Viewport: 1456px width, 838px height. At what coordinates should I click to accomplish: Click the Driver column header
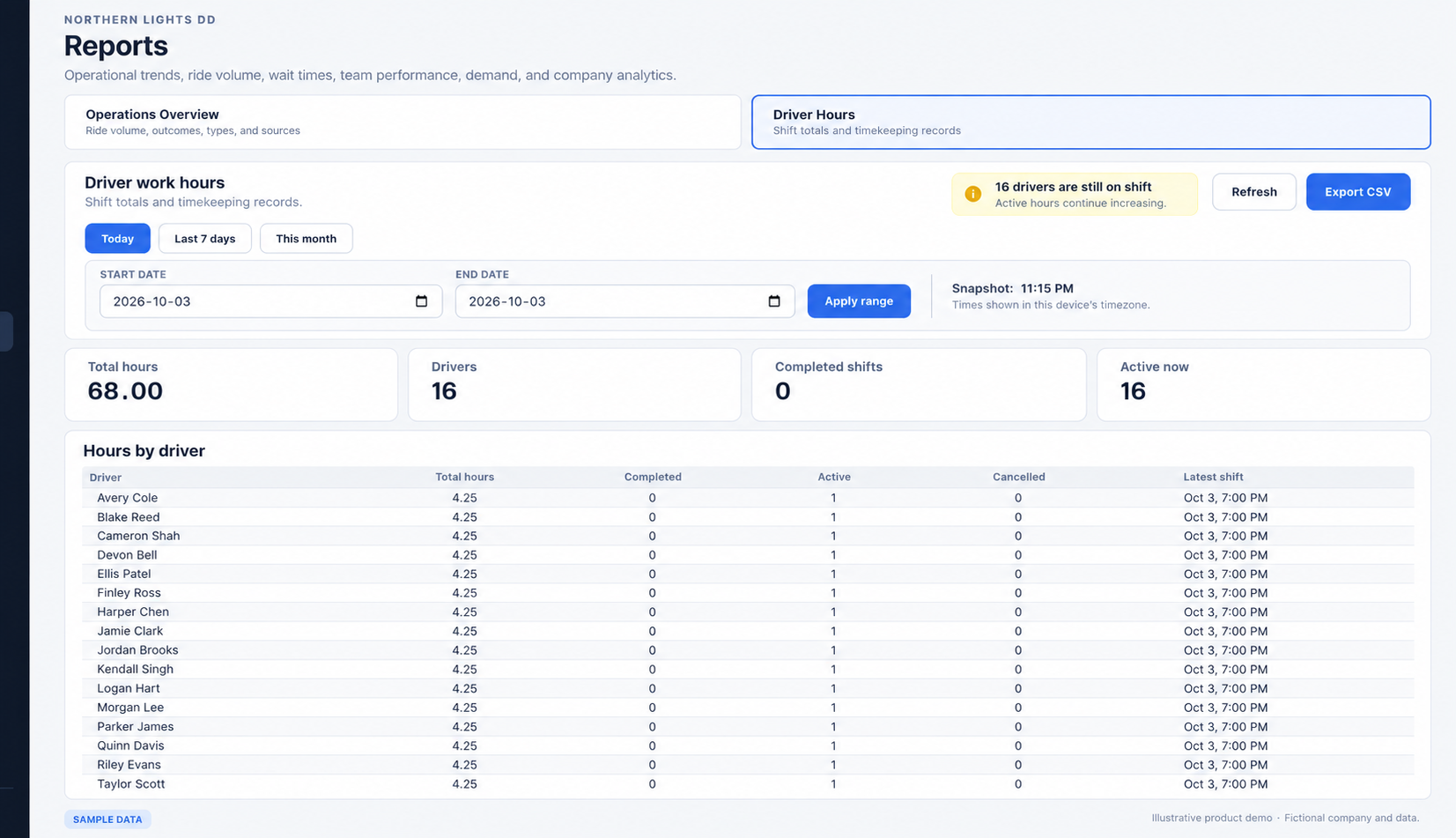tap(106, 478)
